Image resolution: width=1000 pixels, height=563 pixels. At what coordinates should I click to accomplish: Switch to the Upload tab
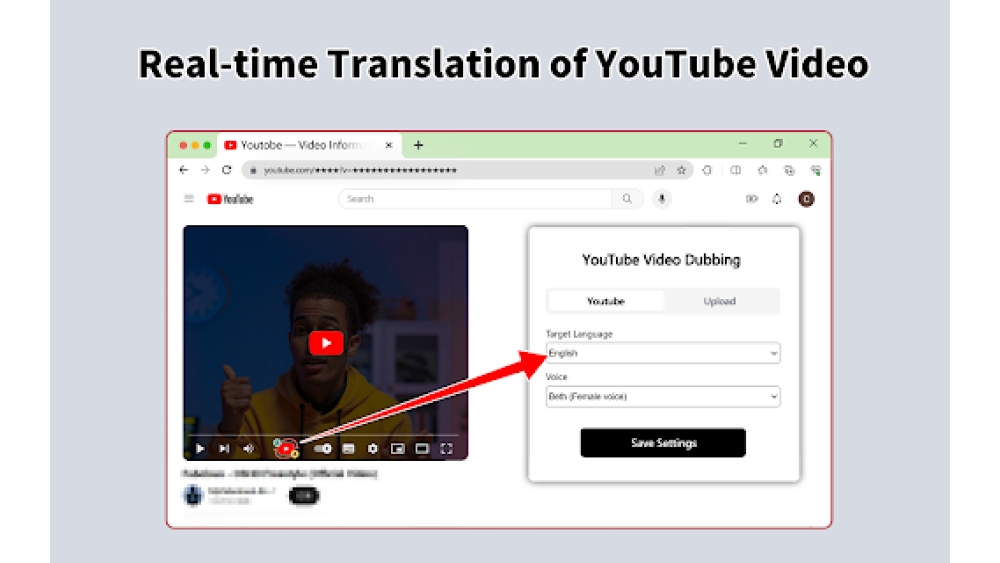[719, 301]
